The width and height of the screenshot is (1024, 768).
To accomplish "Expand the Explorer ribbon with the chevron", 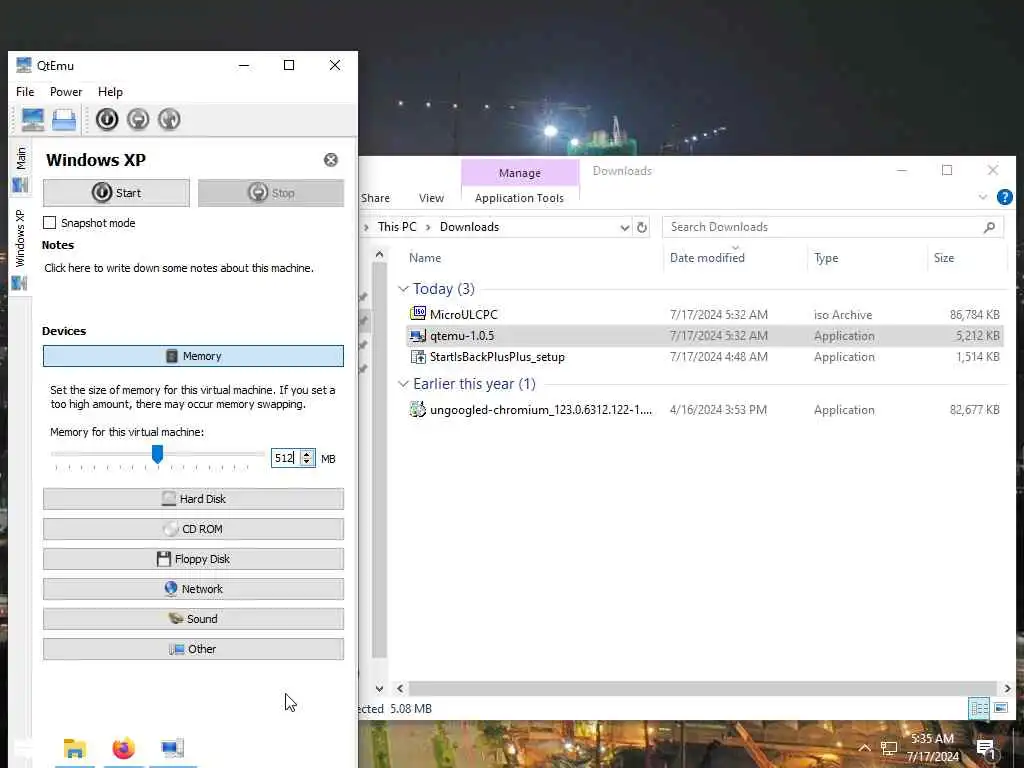I will (x=983, y=197).
